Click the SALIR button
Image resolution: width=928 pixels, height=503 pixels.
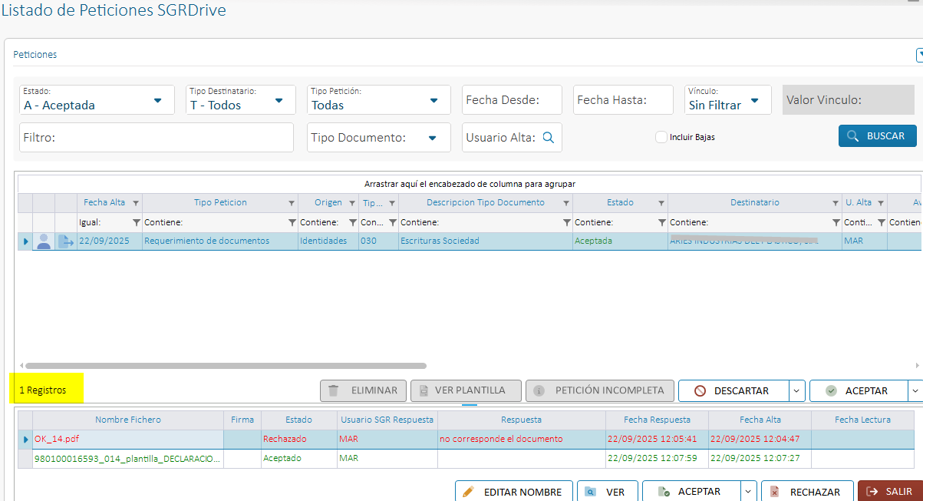[x=890, y=492]
